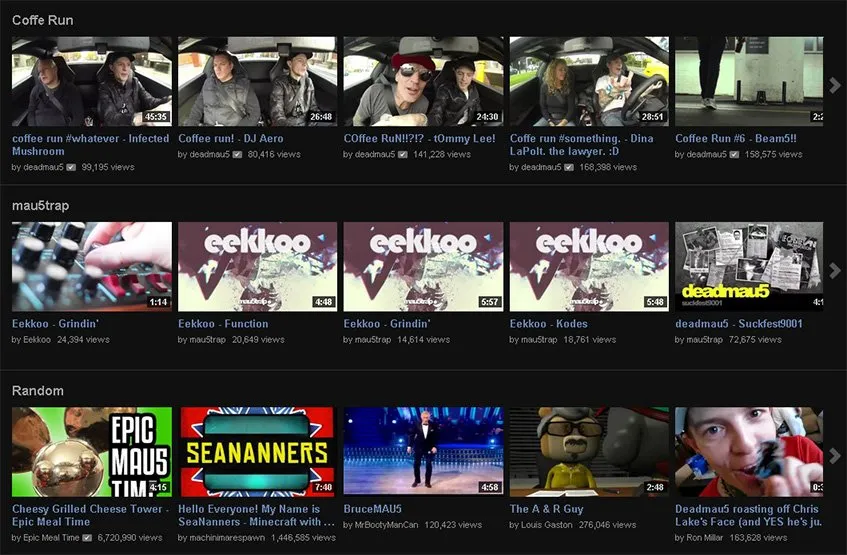Open 'Eekkoo - Function' title link
The width and height of the screenshot is (847, 555).
point(223,324)
